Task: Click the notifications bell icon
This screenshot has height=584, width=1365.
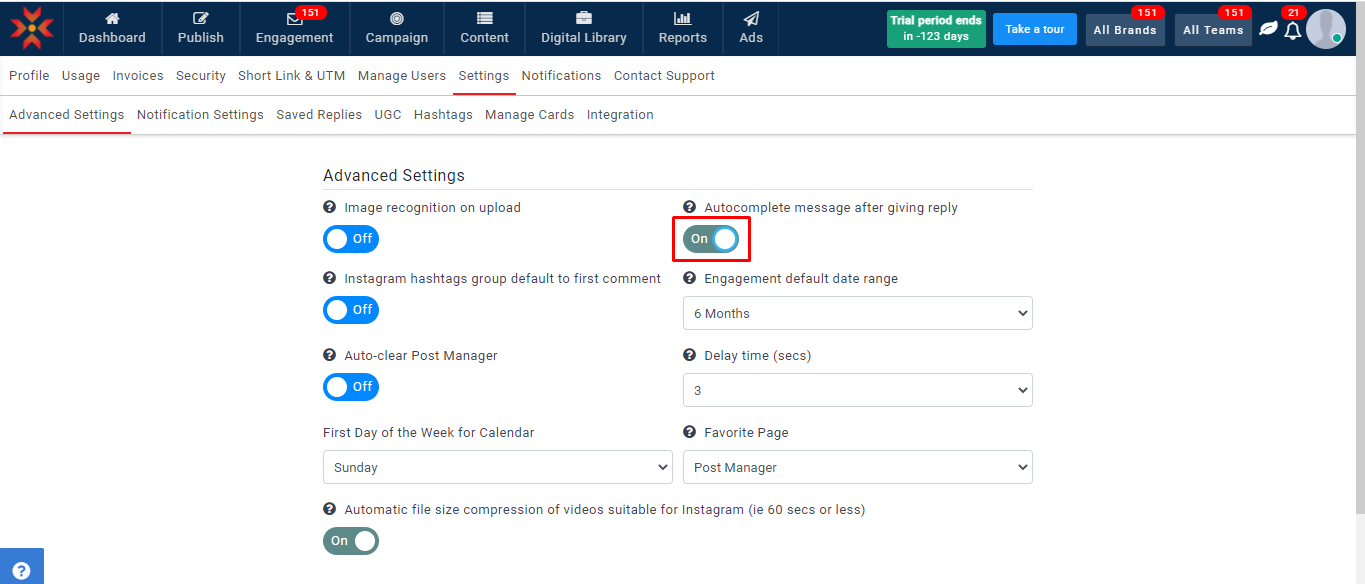Action: (1293, 30)
